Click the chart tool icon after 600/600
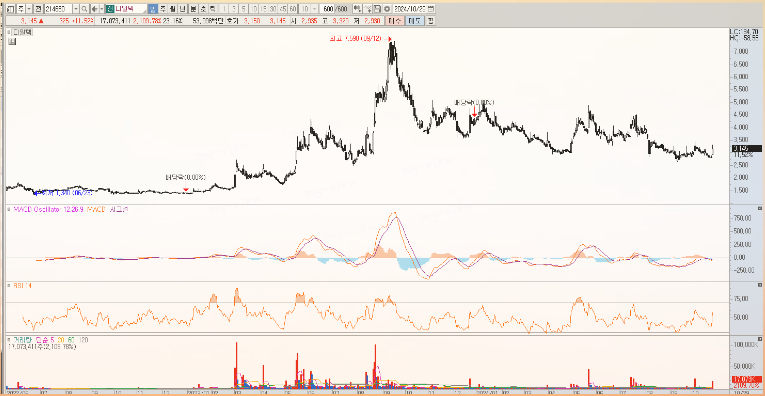The width and height of the screenshot is (765, 396). click(x=358, y=9)
